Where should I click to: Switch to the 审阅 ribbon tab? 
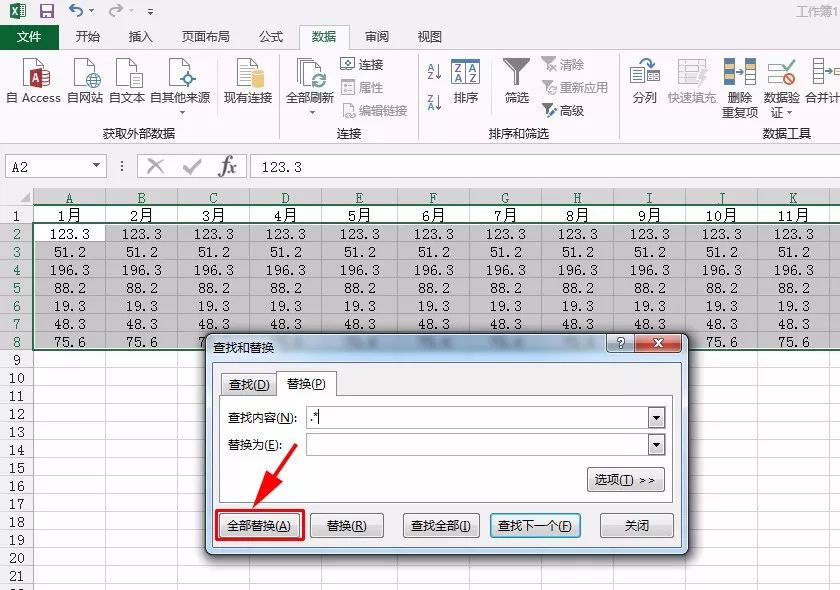[377, 36]
